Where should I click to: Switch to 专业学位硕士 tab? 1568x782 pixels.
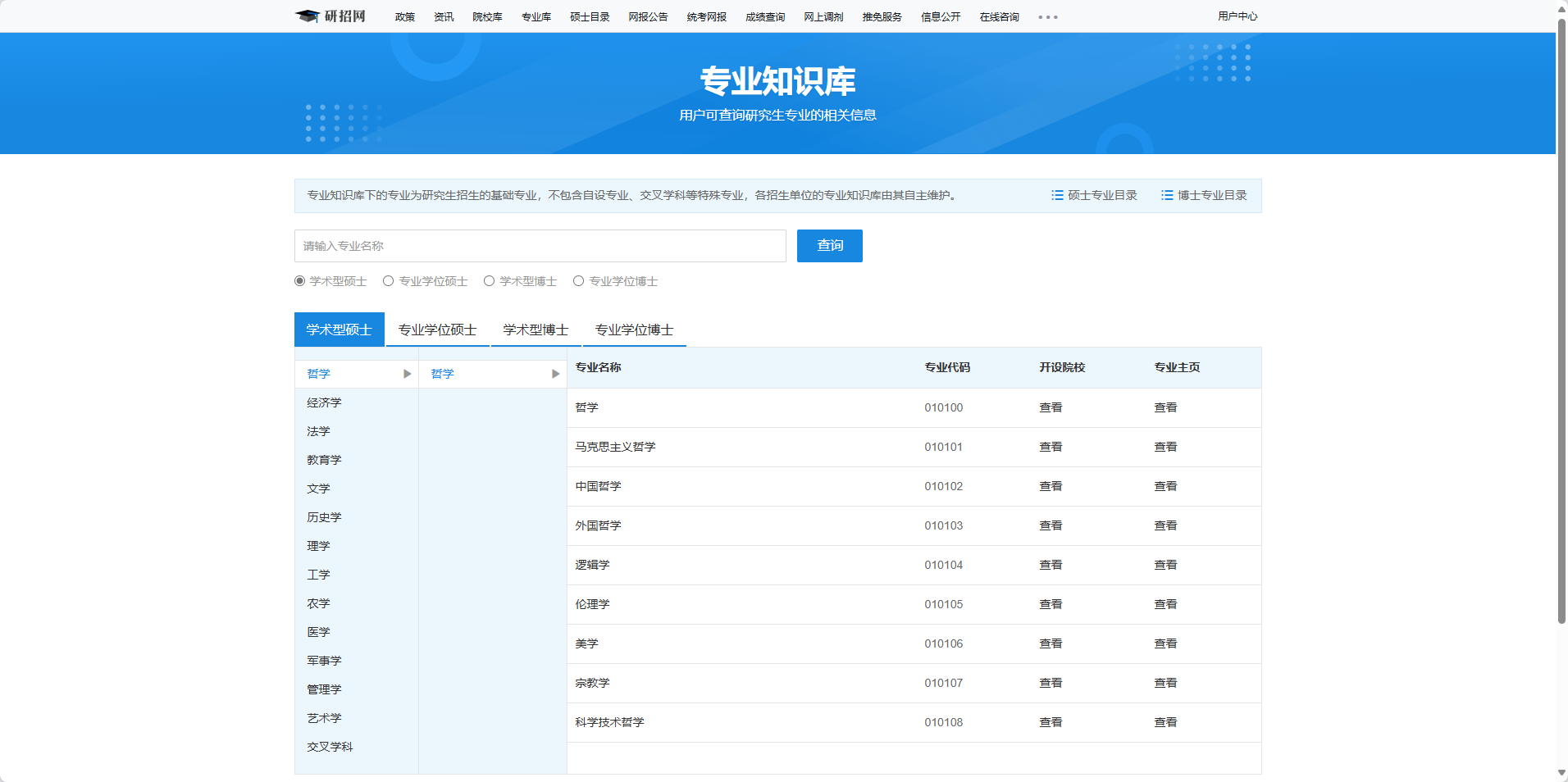pos(438,330)
